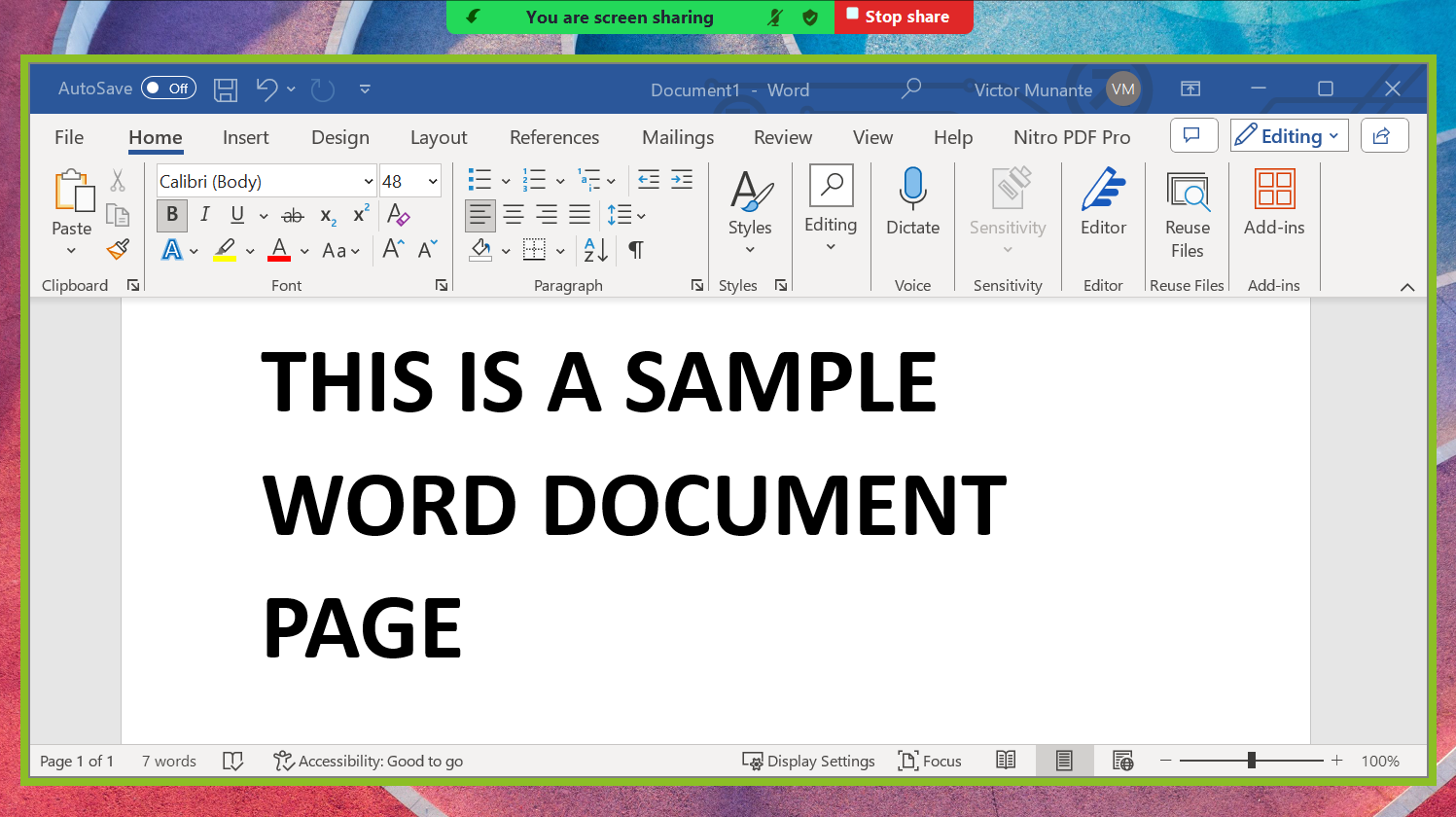Increase paragraph indent
Viewport: 1456px width, 817px height.
click(682, 179)
